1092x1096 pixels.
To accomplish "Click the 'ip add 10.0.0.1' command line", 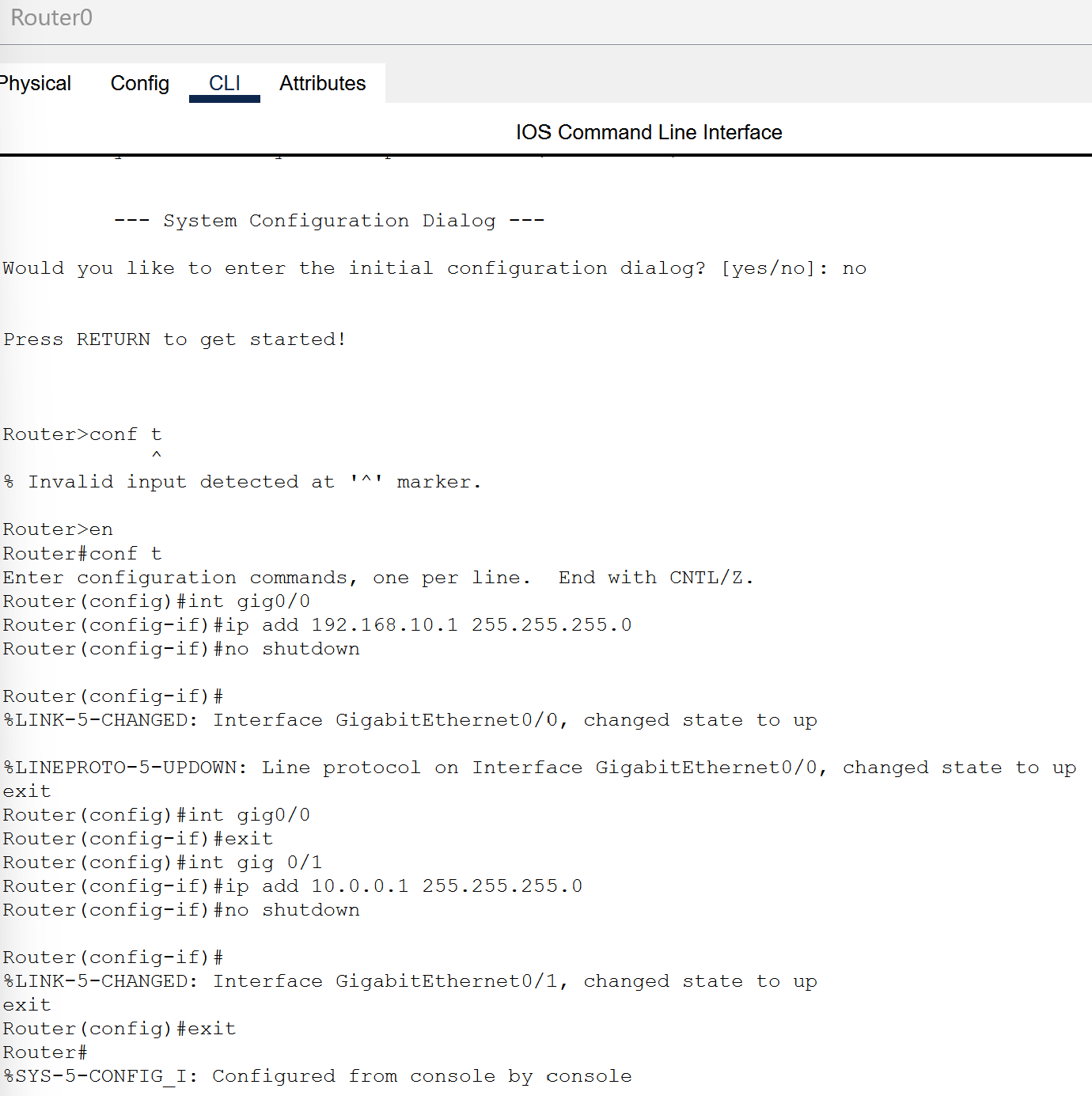I will click(x=293, y=886).
